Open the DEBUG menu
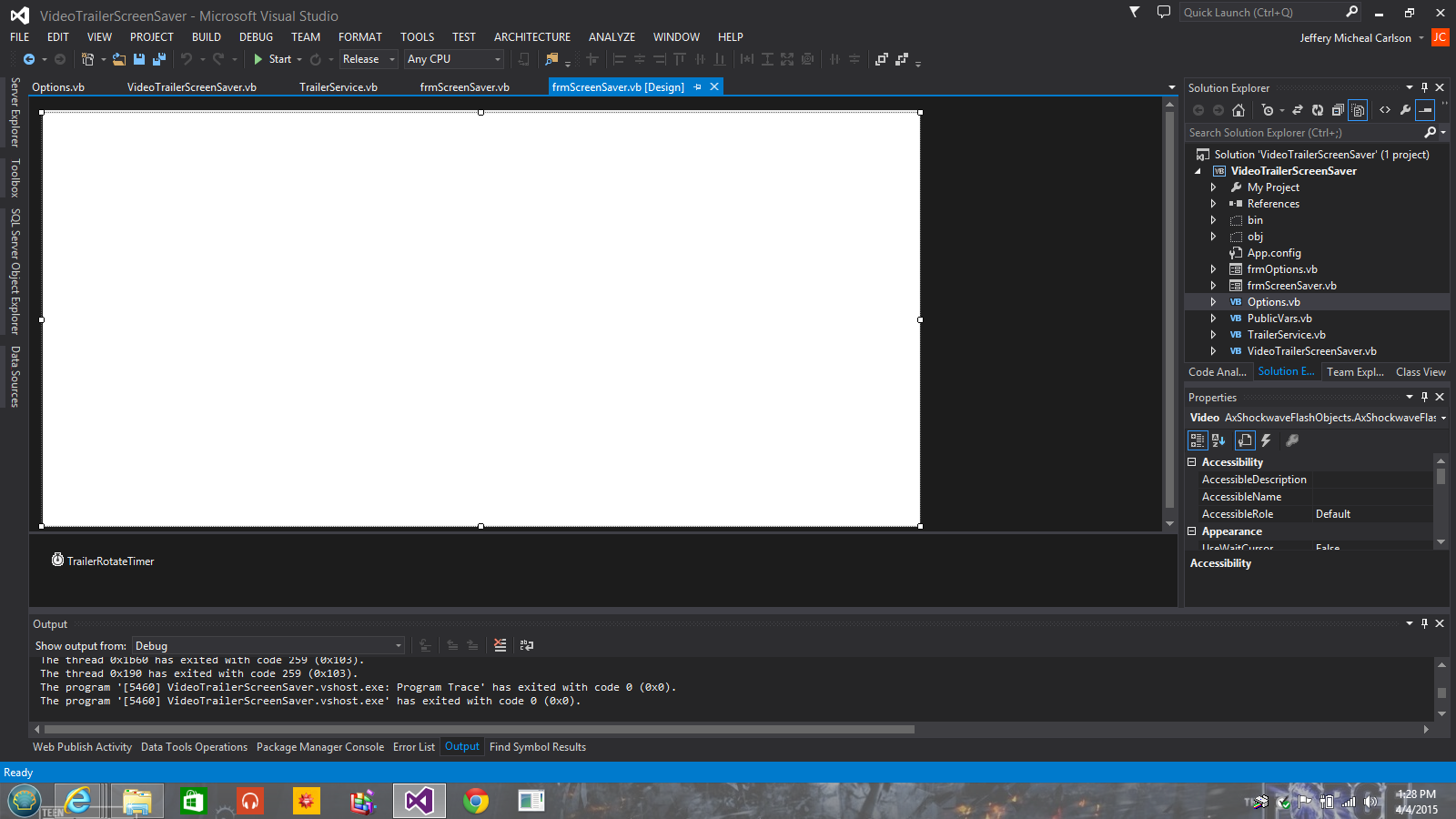This screenshot has width=1456, height=819. pyautogui.click(x=256, y=37)
